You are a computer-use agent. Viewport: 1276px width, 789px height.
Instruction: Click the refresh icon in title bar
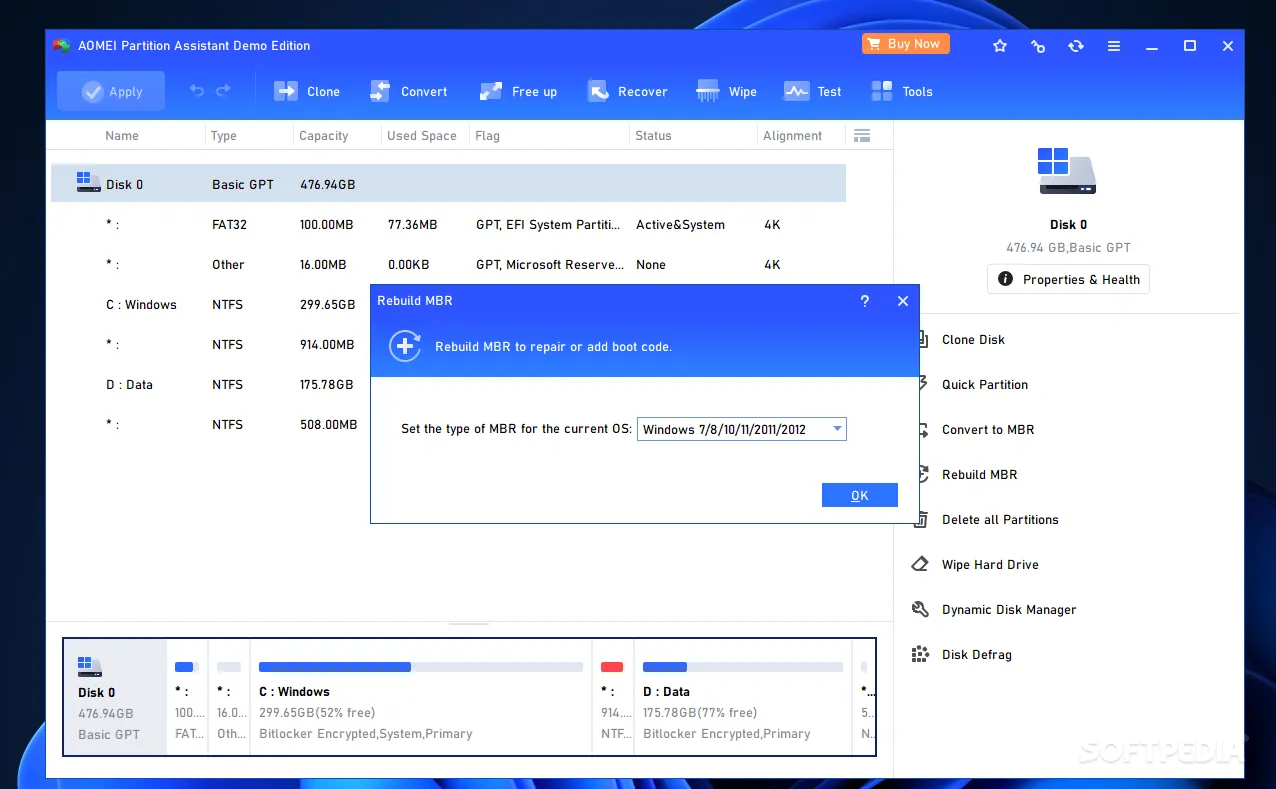(x=1076, y=46)
